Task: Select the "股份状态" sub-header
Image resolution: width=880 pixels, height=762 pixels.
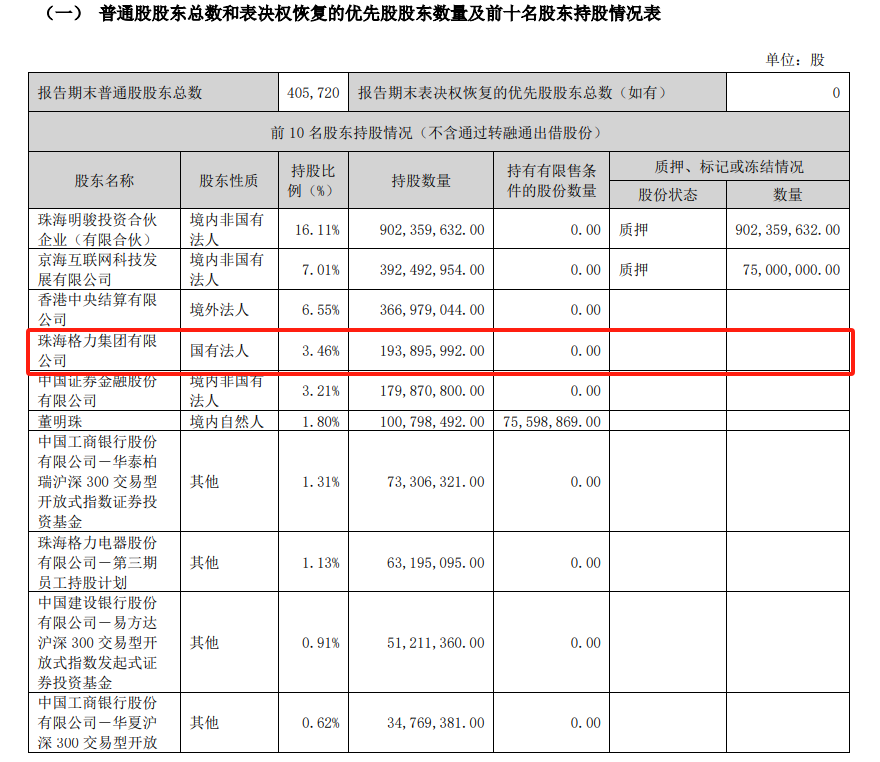Action: click(668, 195)
